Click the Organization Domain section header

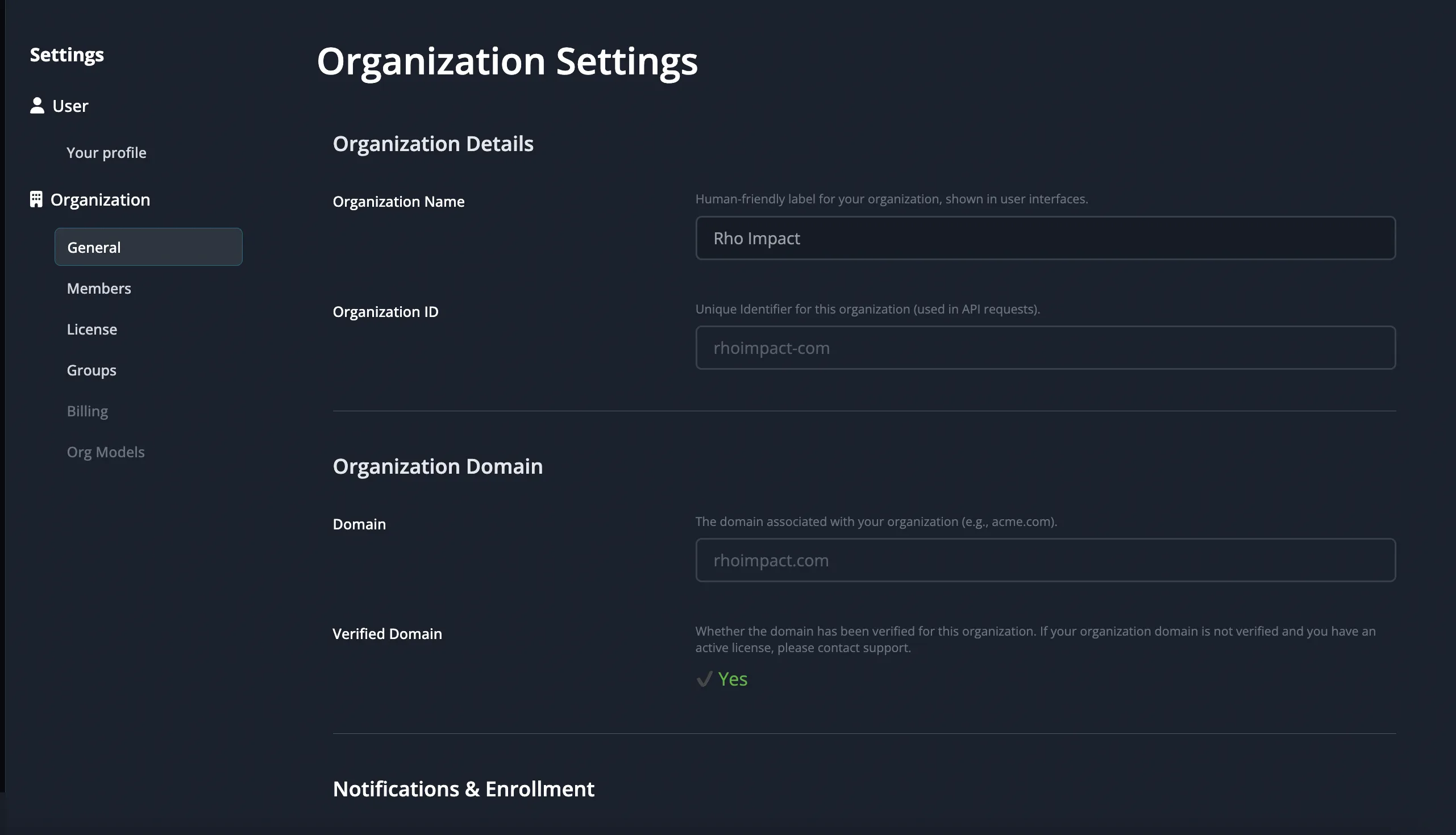click(x=438, y=466)
